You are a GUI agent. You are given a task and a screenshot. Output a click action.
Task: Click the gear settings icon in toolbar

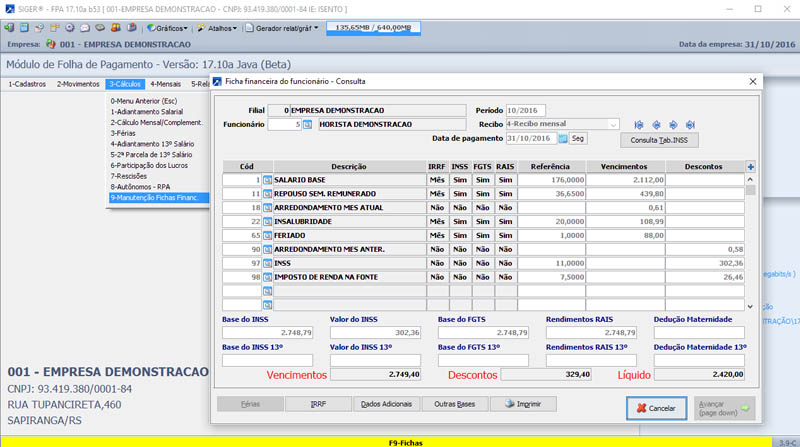[70, 28]
